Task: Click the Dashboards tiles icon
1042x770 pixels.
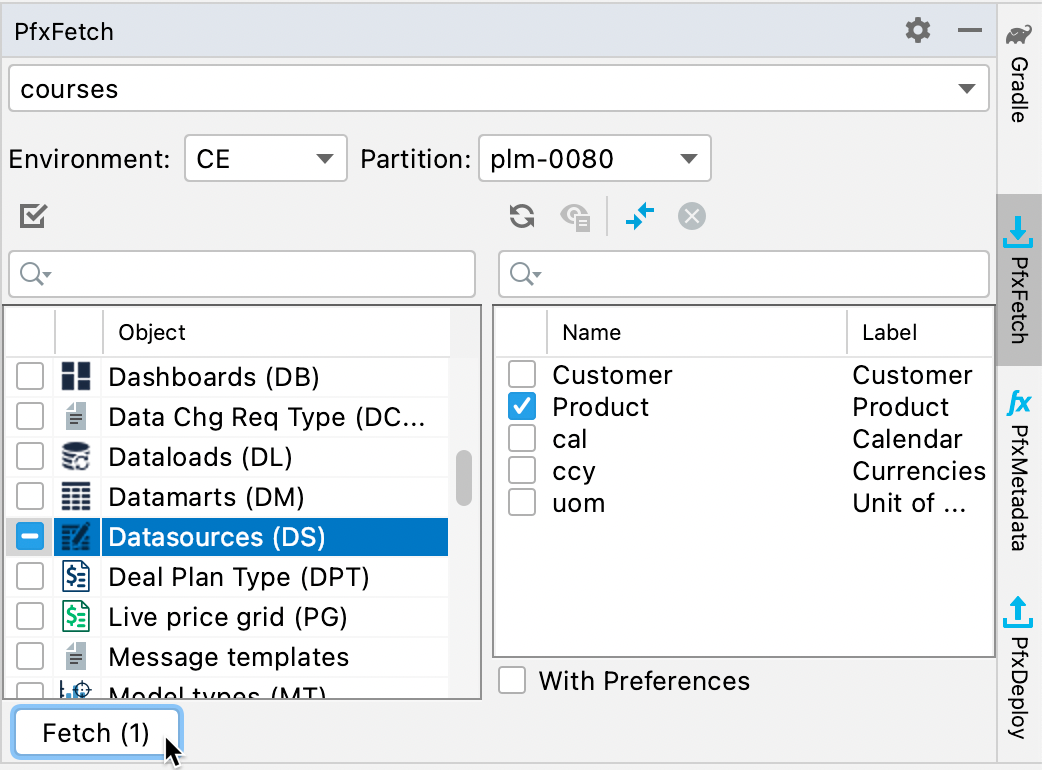Action: click(76, 377)
